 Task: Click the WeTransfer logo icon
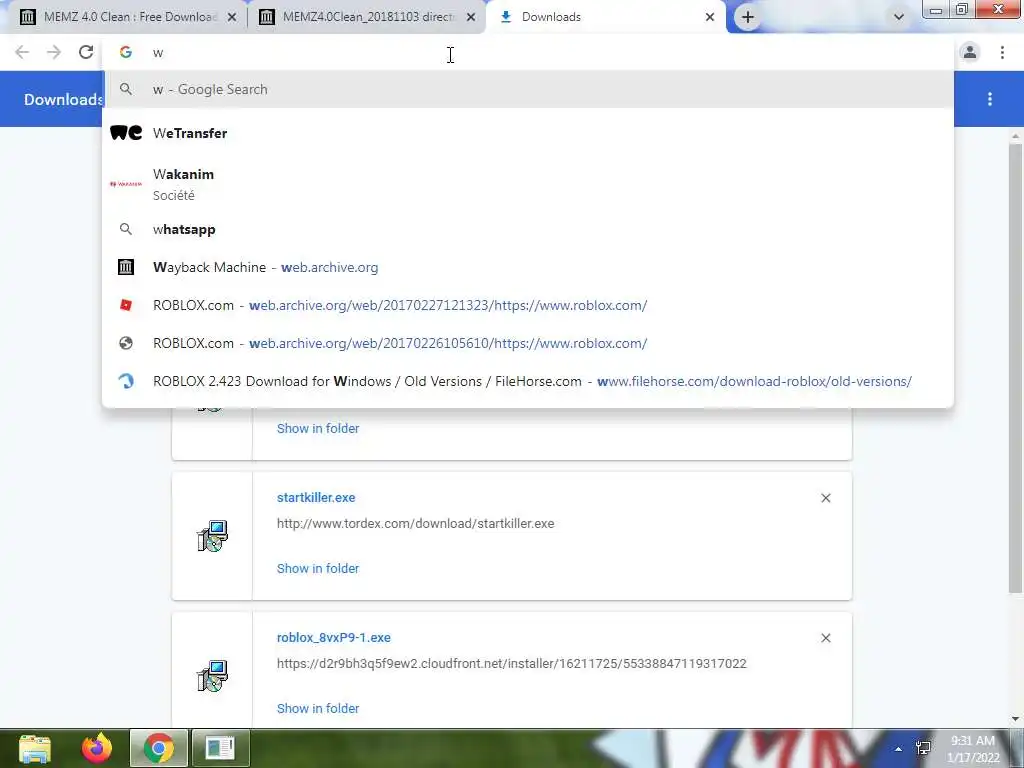126,133
